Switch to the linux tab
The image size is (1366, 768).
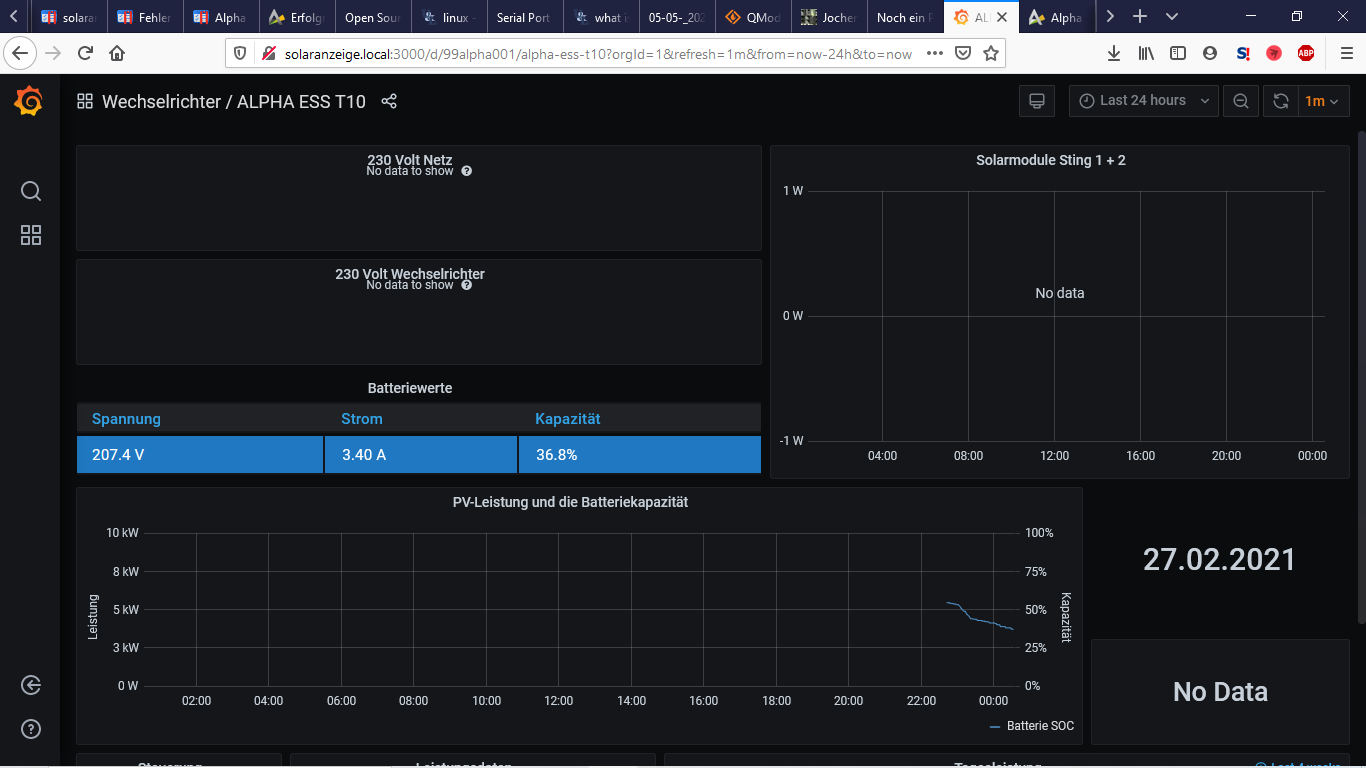click(449, 17)
